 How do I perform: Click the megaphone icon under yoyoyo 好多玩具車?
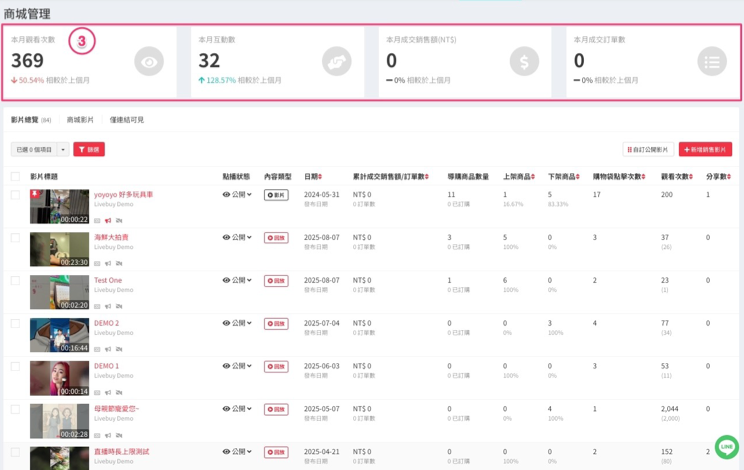pos(108,220)
